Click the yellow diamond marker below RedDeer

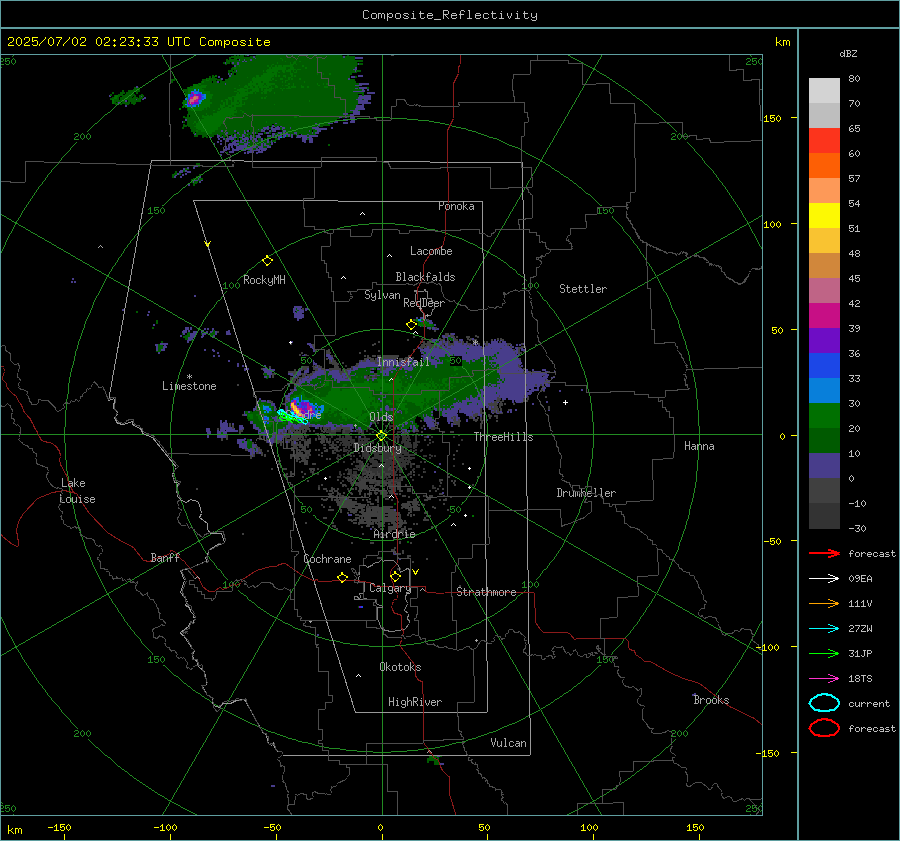click(x=411, y=325)
